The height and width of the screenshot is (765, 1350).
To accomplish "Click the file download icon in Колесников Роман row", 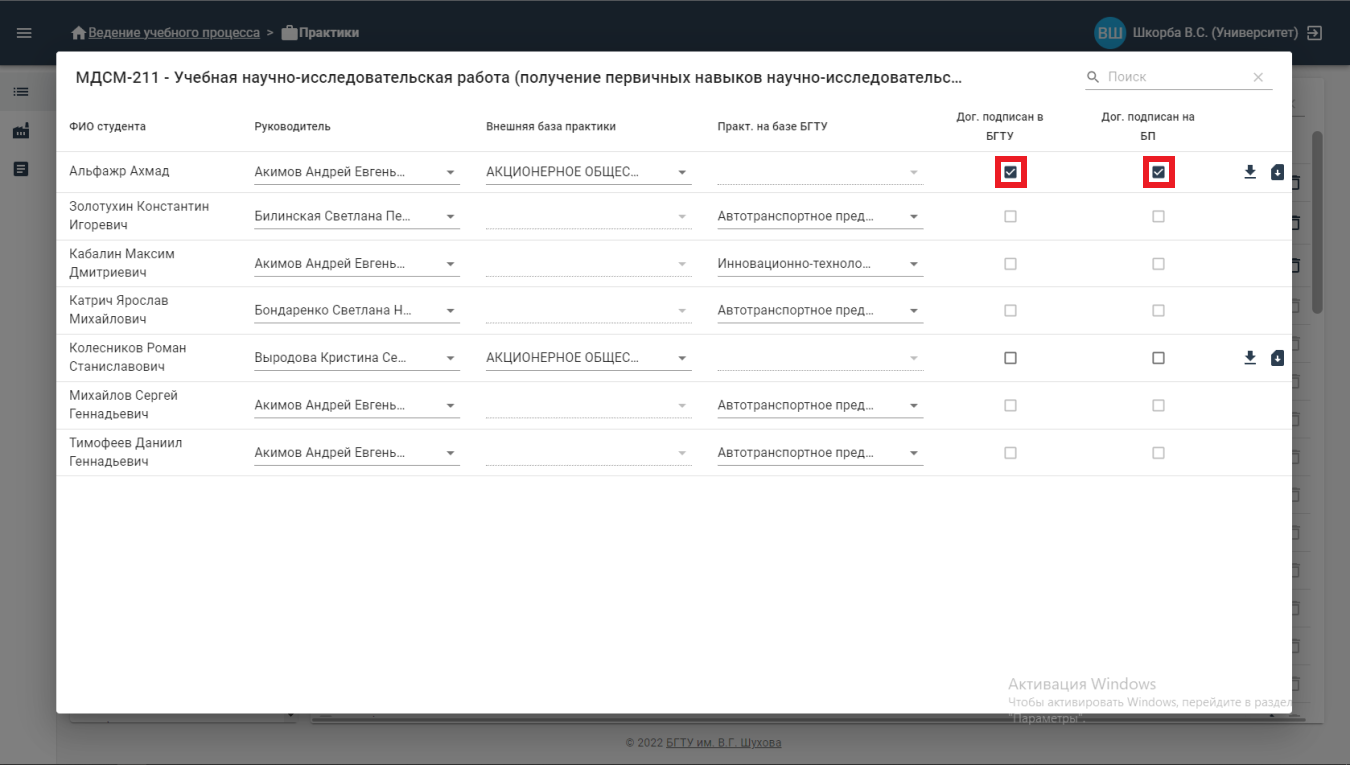I will 1277,358.
